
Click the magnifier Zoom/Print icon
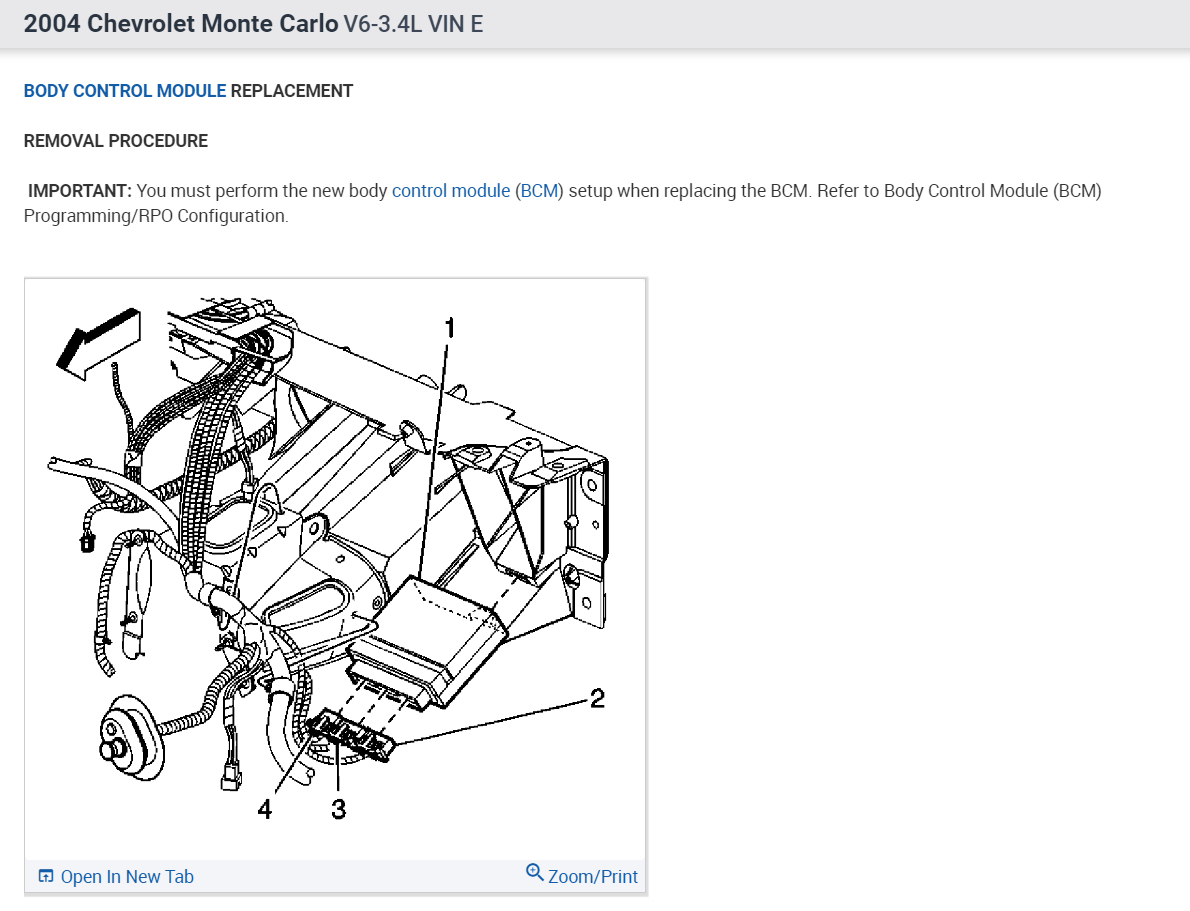click(x=534, y=873)
